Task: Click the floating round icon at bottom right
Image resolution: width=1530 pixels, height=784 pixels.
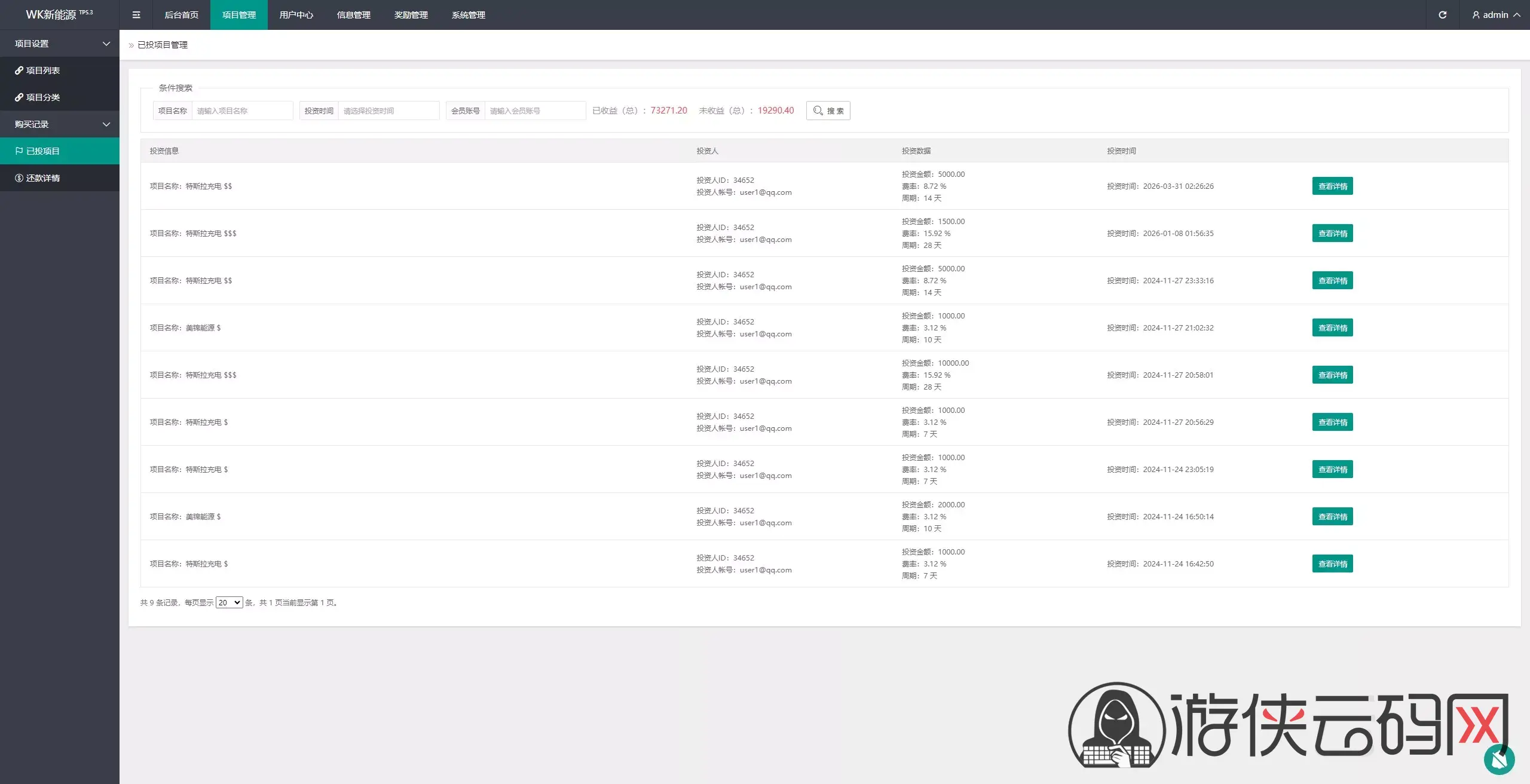Action: click(x=1499, y=759)
